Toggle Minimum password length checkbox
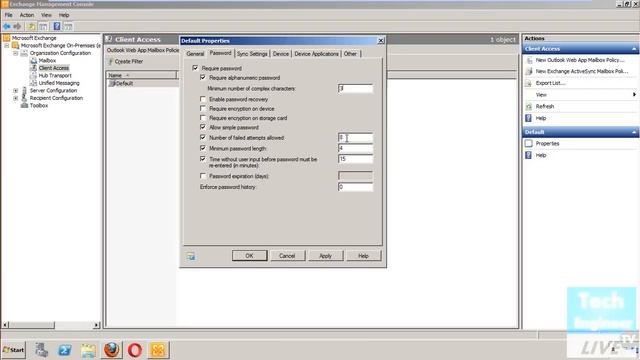 [203, 148]
